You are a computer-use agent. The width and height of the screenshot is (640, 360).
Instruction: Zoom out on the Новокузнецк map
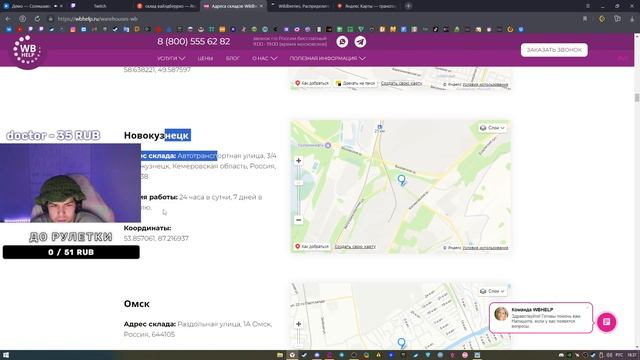(298, 220)
